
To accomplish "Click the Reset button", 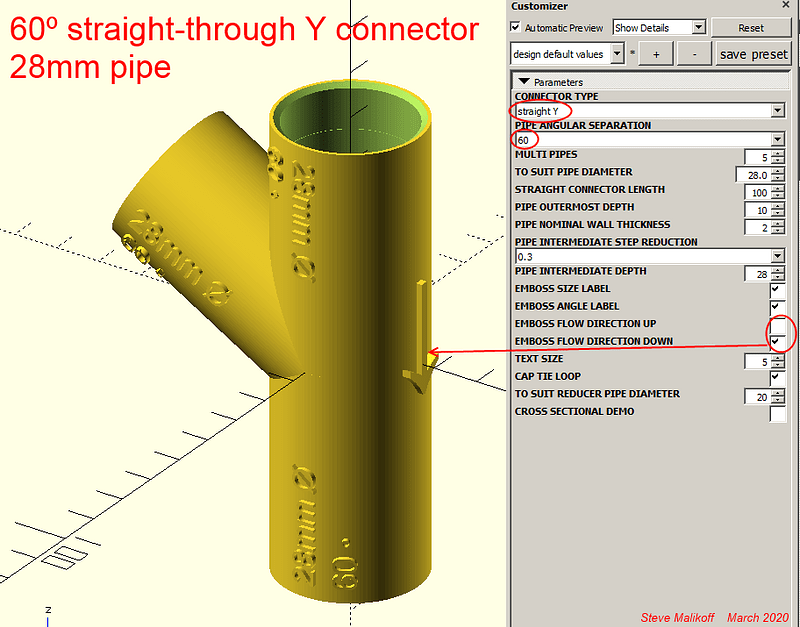I will point(751,28).
